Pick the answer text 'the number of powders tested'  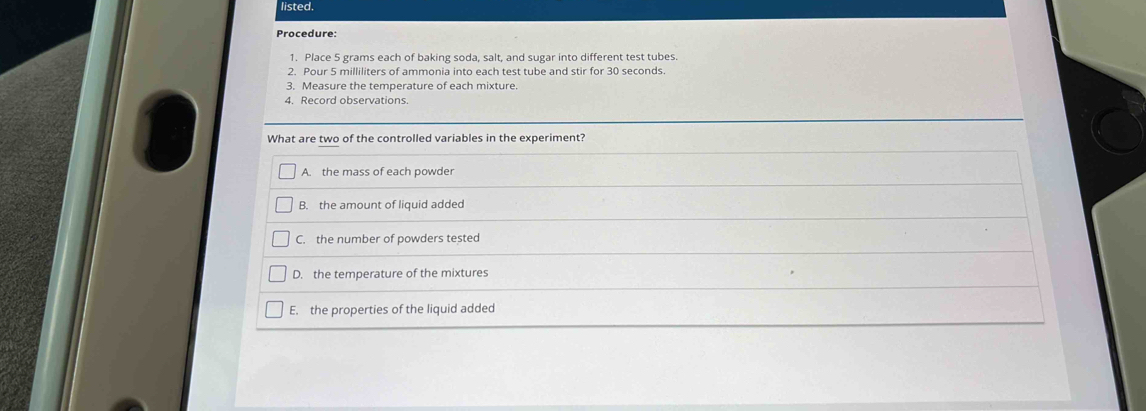(397, 239)
